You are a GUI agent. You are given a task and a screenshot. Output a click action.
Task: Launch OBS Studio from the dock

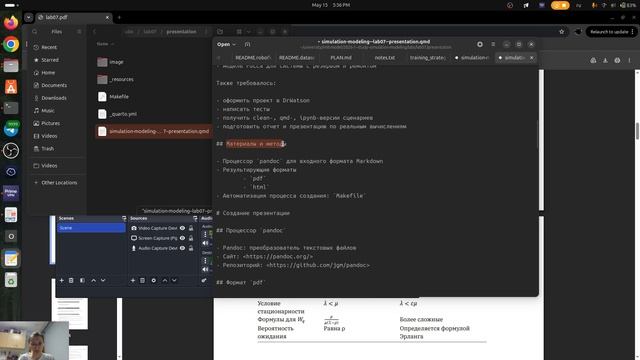11,151
